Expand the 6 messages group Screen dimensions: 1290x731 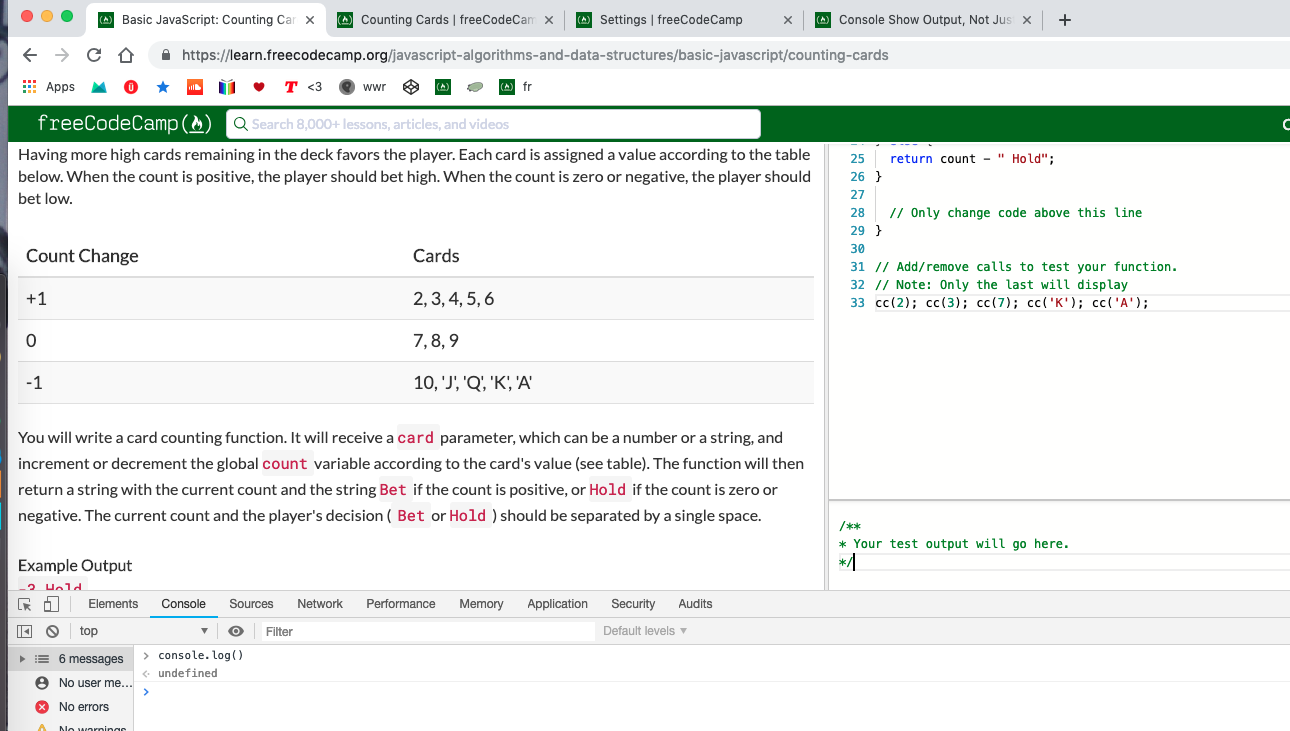pos(24,659)
